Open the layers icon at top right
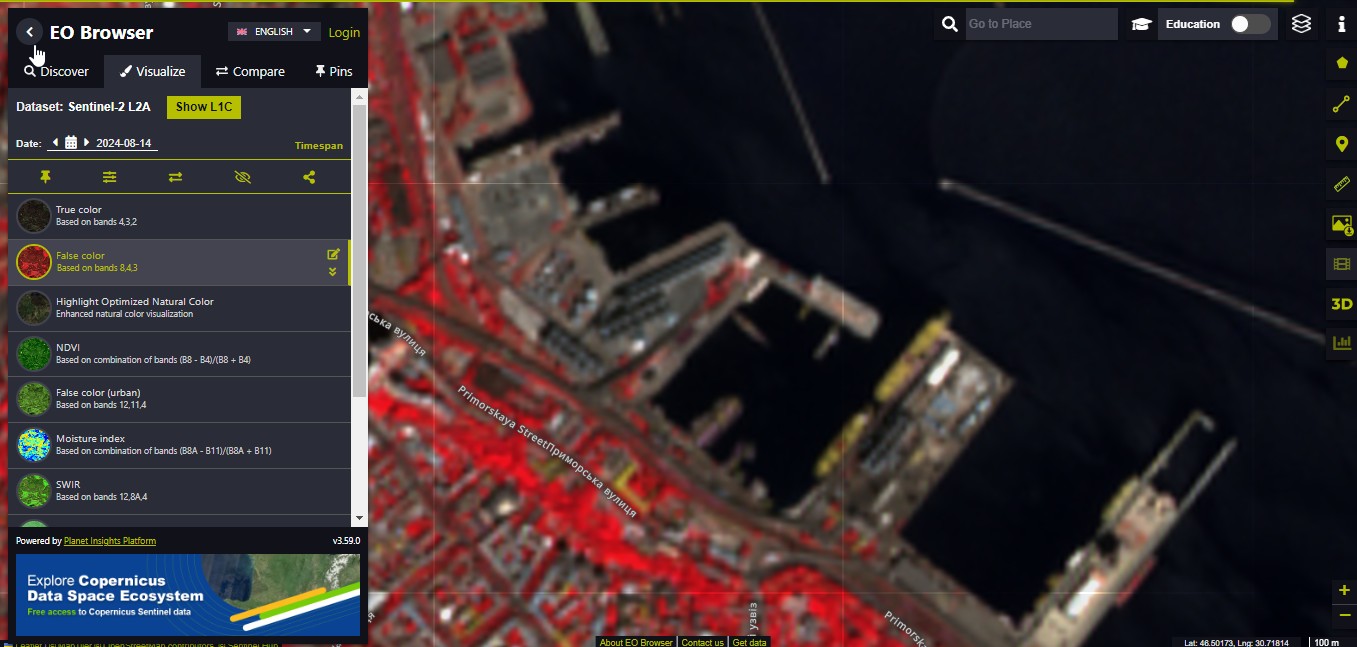 (1301, 24)
